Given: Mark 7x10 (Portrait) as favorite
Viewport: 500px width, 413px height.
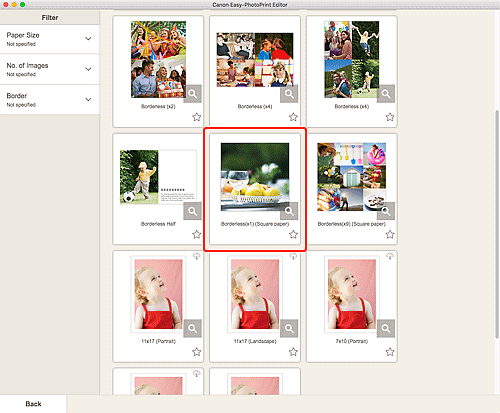Looking at the screenshot, I should click(x=390, y=352).
